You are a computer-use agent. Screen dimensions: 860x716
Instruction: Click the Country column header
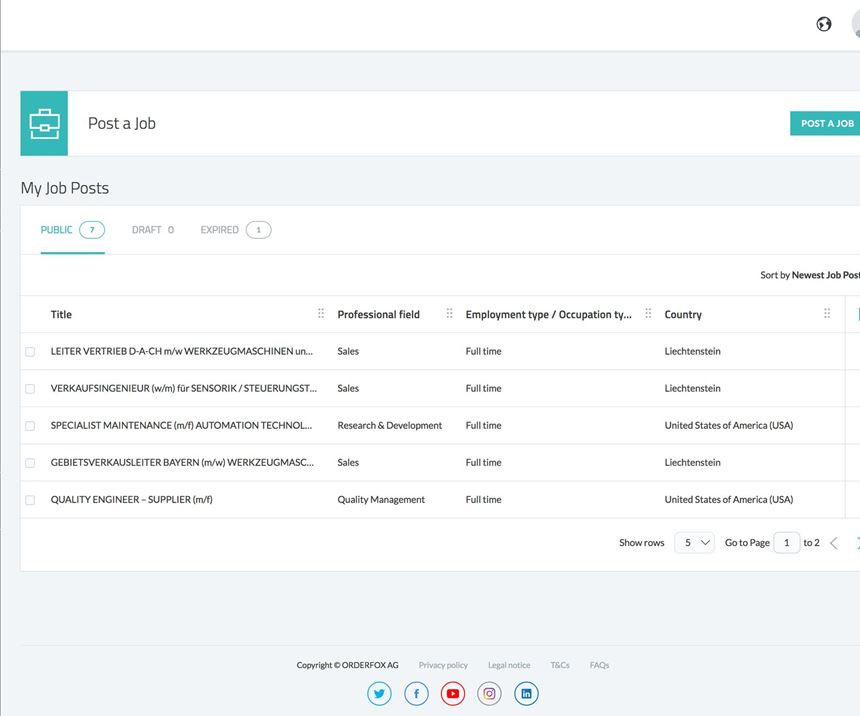click(x=683, y=314)
